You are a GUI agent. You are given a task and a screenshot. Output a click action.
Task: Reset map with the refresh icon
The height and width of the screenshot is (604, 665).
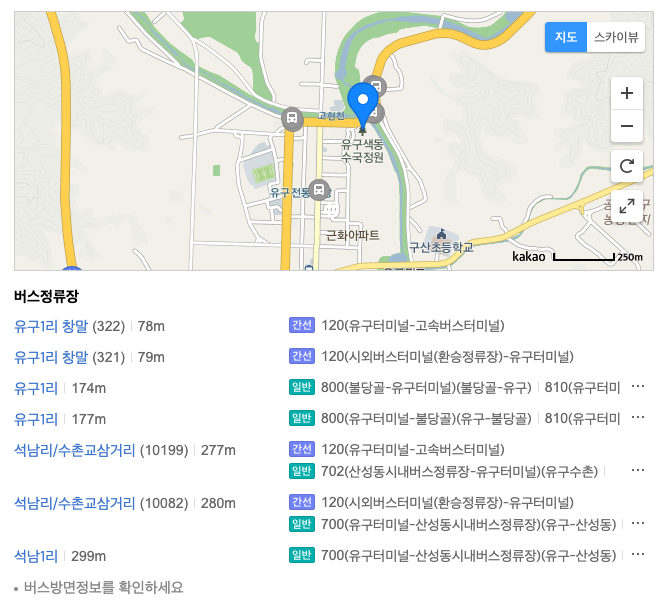[627, 166]
